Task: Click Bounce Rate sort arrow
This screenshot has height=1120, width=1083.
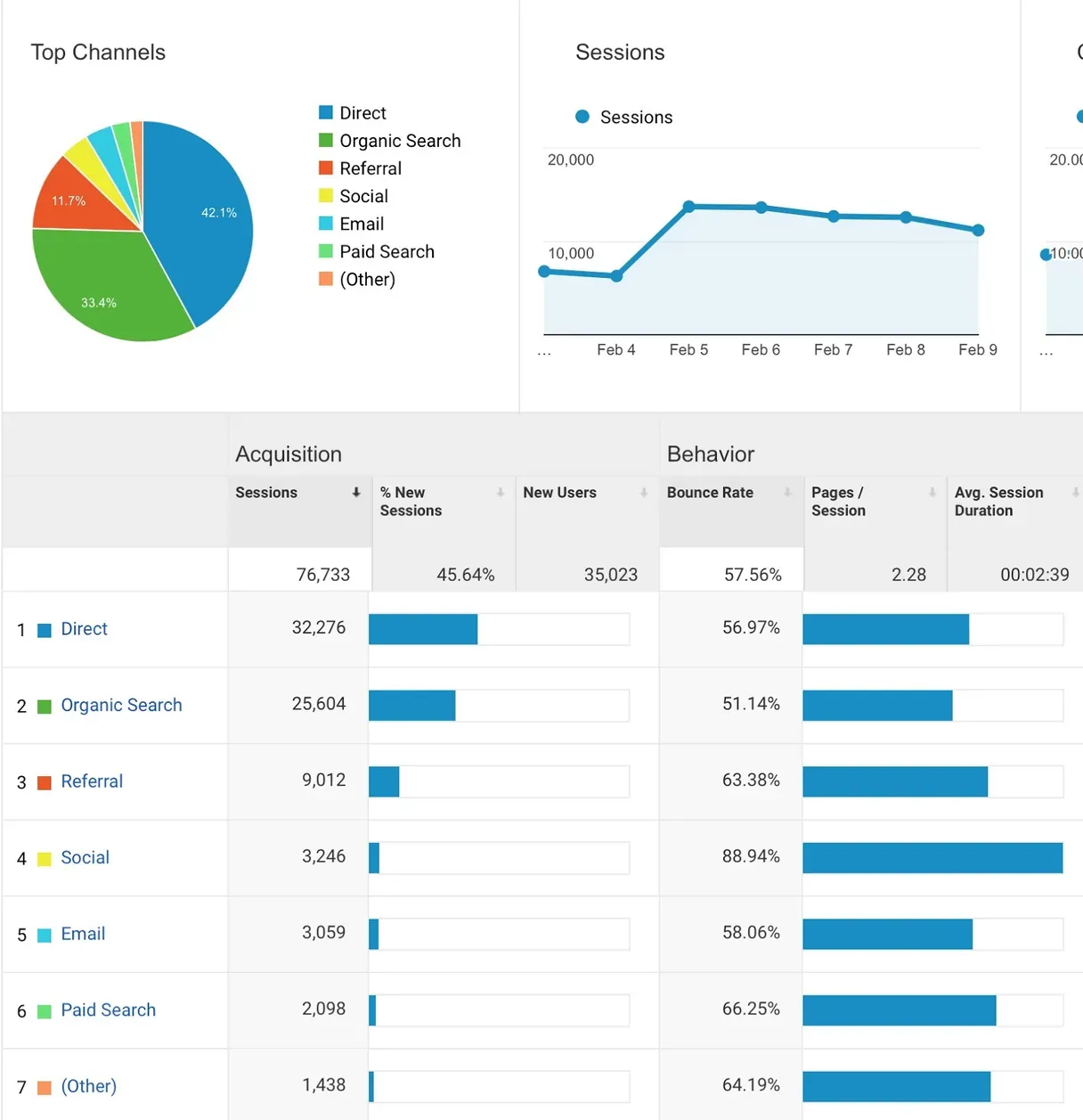Action: (787, 493)
